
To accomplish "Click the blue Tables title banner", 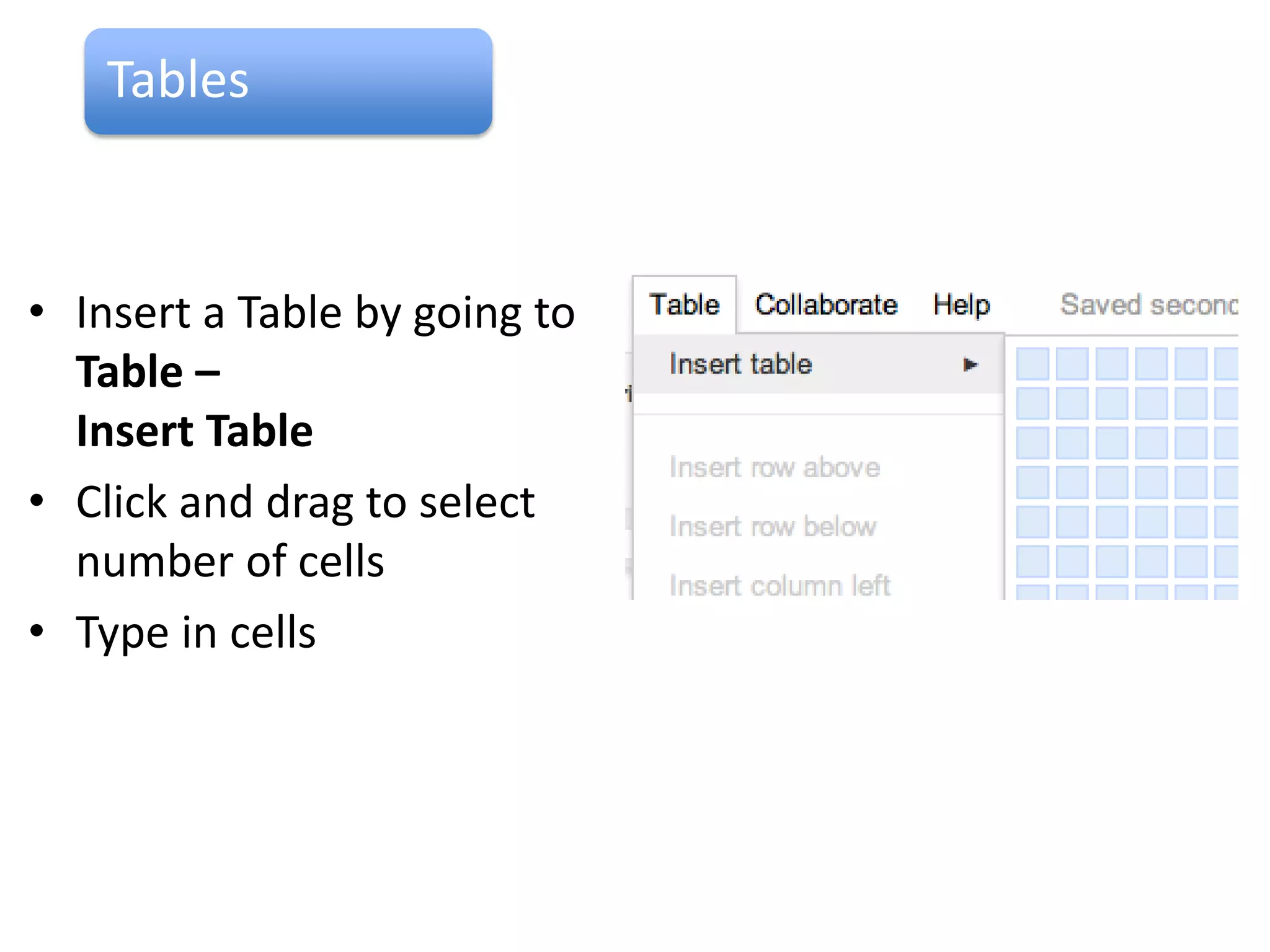I will (288, 81).
